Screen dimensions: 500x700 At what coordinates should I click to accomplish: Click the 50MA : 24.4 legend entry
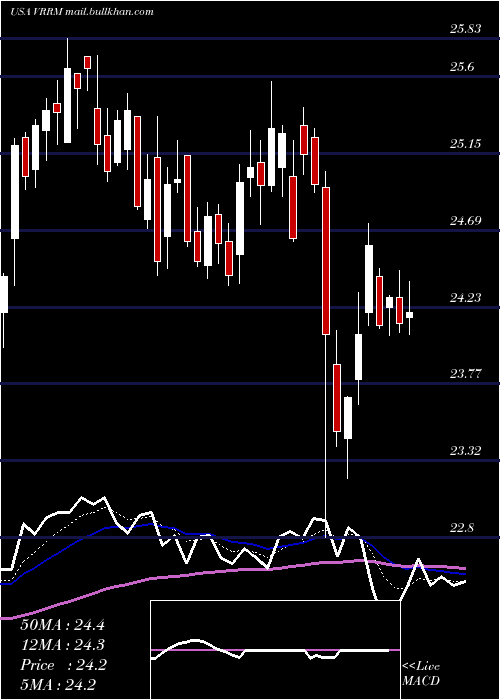[62, 625]
